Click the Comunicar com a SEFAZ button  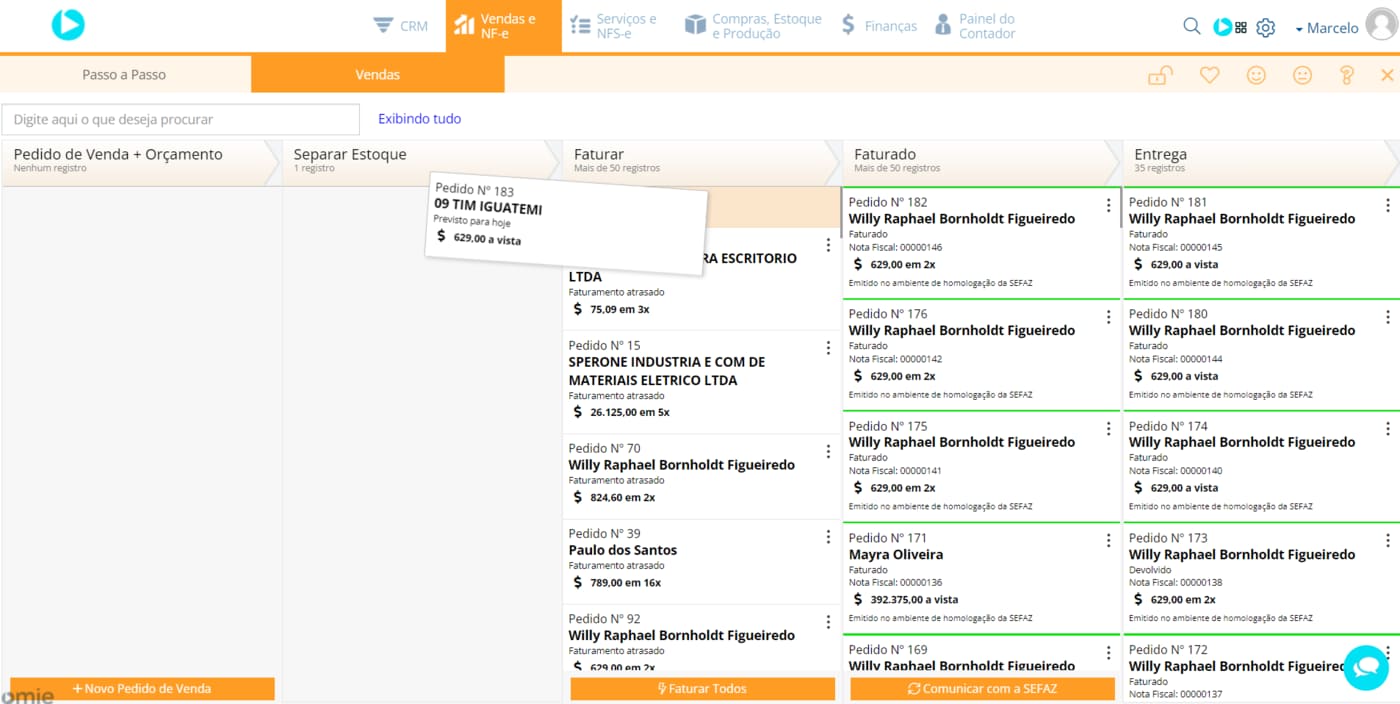click(x=982, y=688)
